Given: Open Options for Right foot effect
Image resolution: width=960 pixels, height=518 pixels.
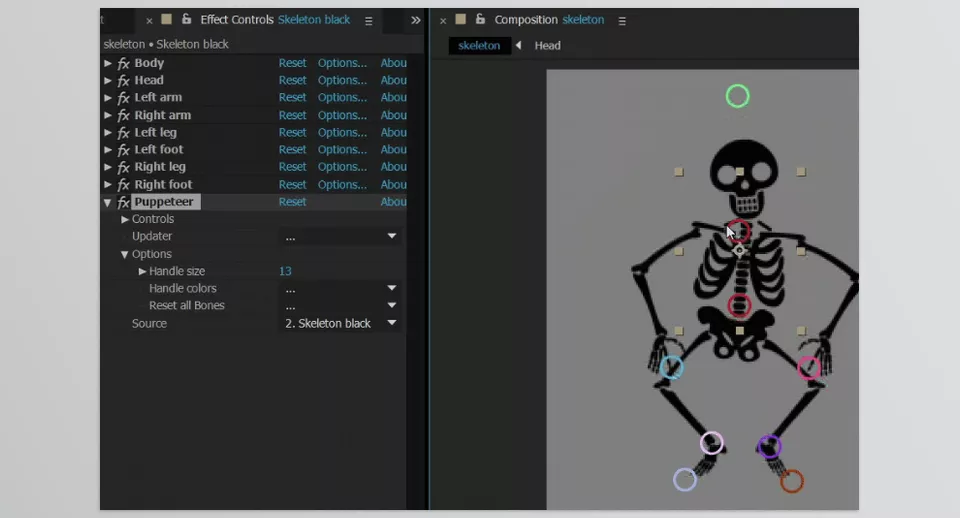Looking at the screenshot, I should coord(342,184).
